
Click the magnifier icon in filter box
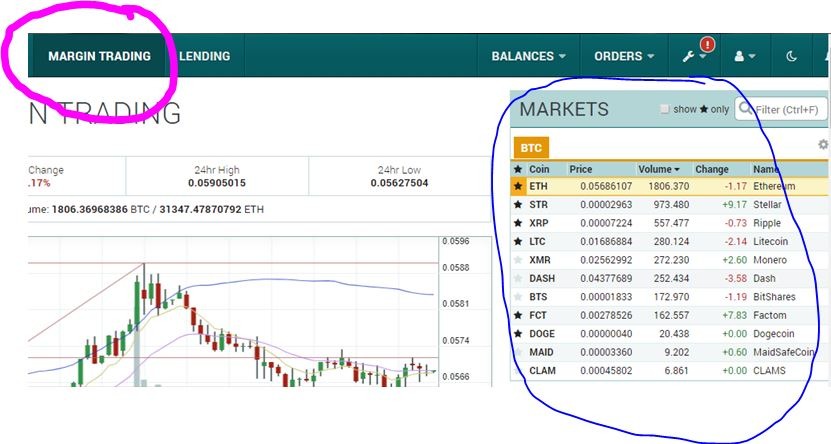pos(745,109)
